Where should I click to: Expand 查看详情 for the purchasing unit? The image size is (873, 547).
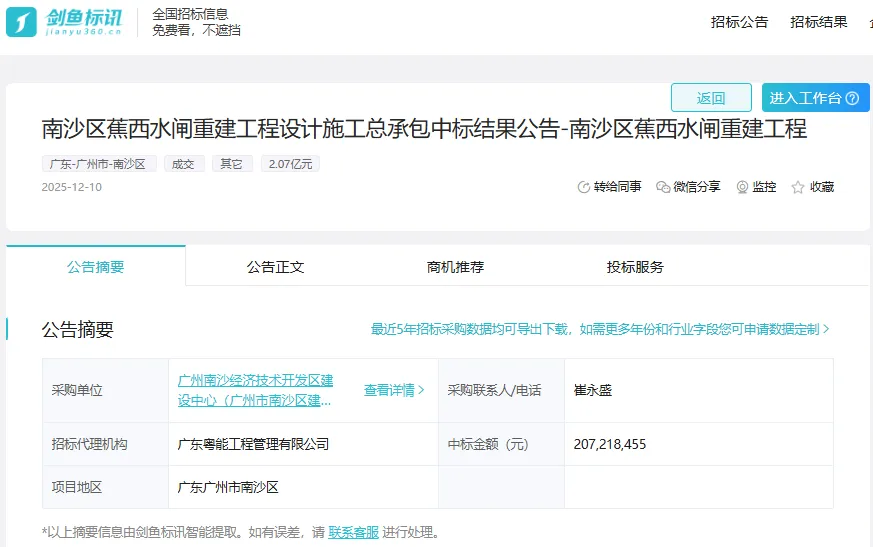click(394, 390)
